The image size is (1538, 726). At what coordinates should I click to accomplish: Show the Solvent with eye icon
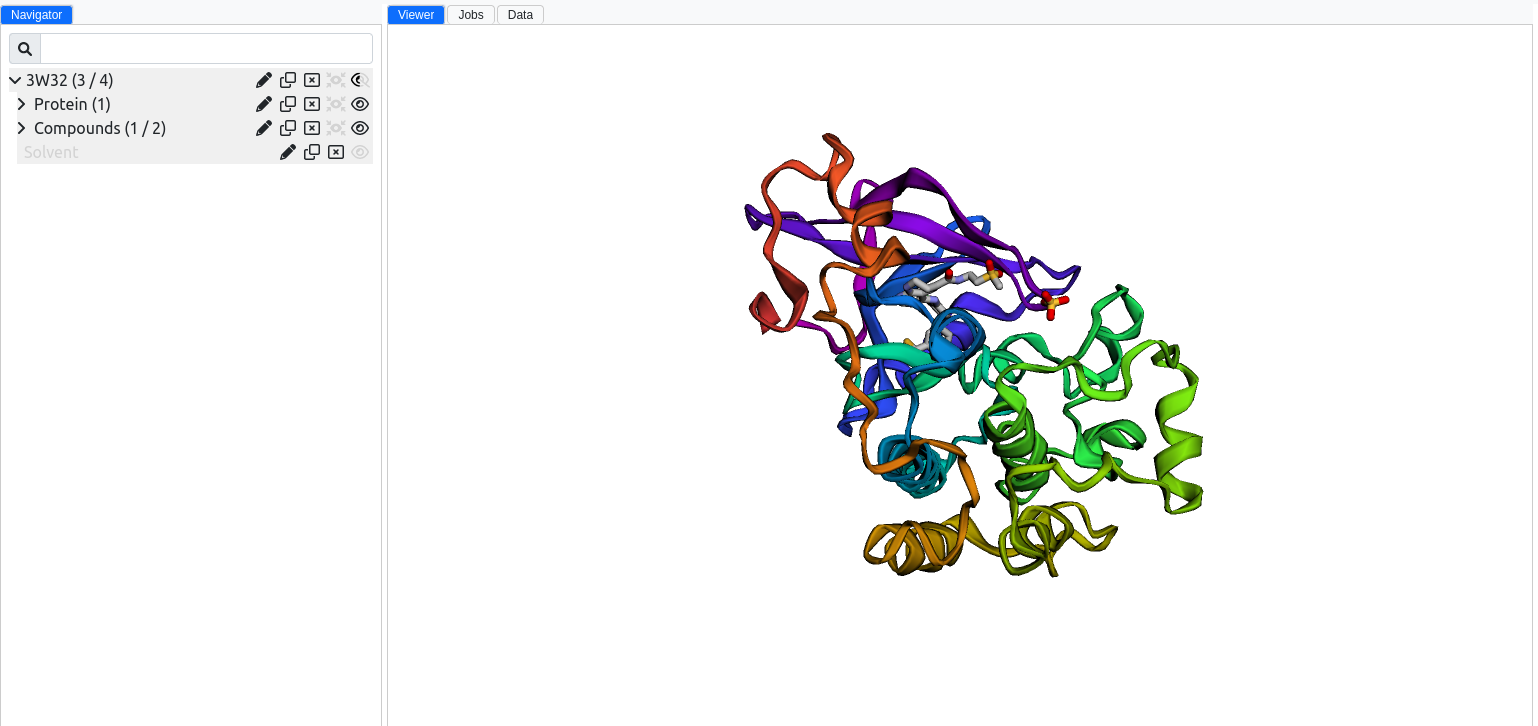click(360, 152)
